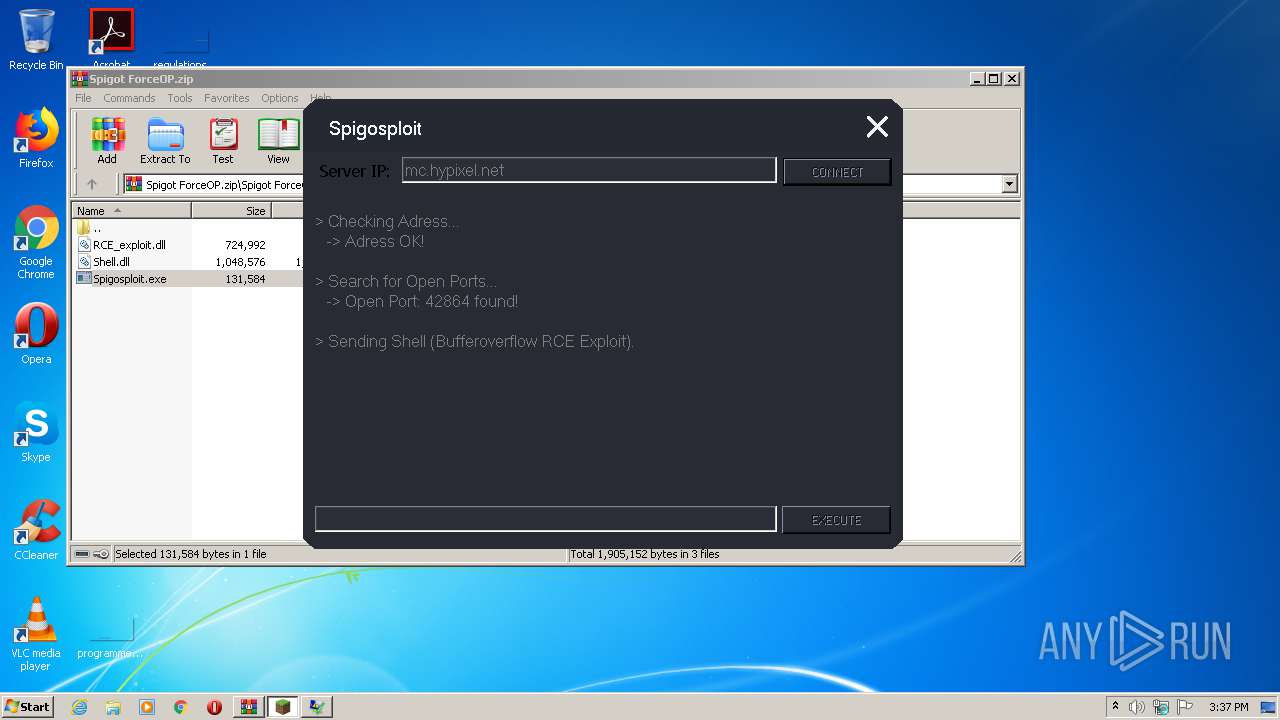This screenshot has height=720, width=1280.
Task: Open Google Chrome desktop shortcut
Action: tap(36, 242)
